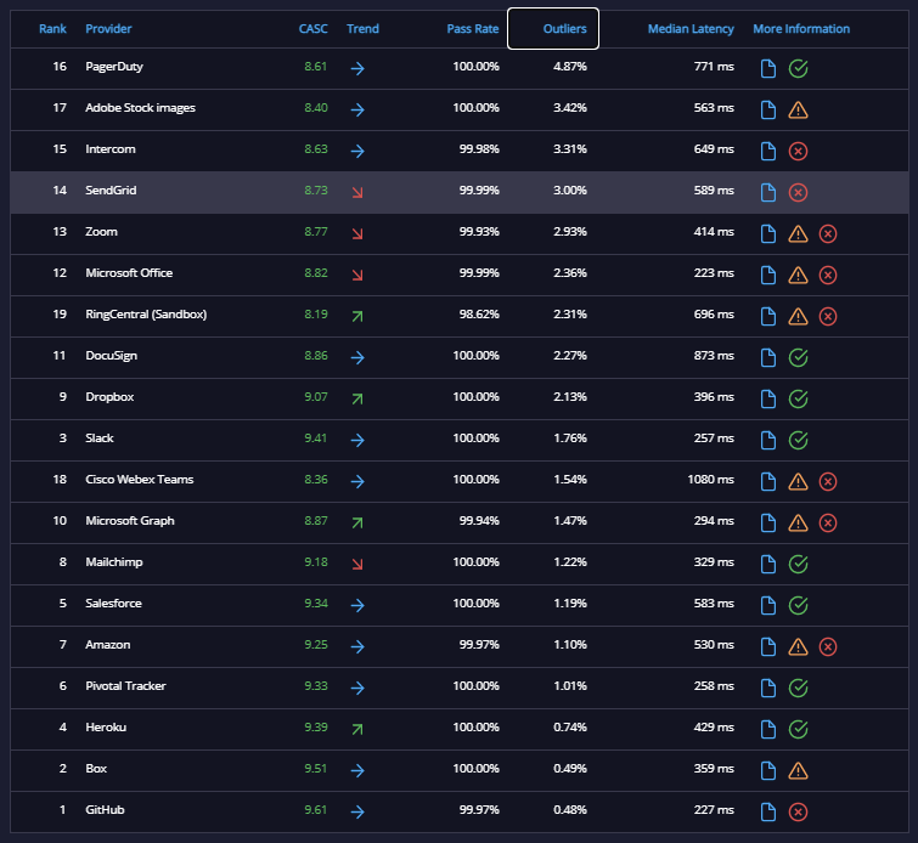
Task: Click red error icon in Zoom row
Action: 828,234
